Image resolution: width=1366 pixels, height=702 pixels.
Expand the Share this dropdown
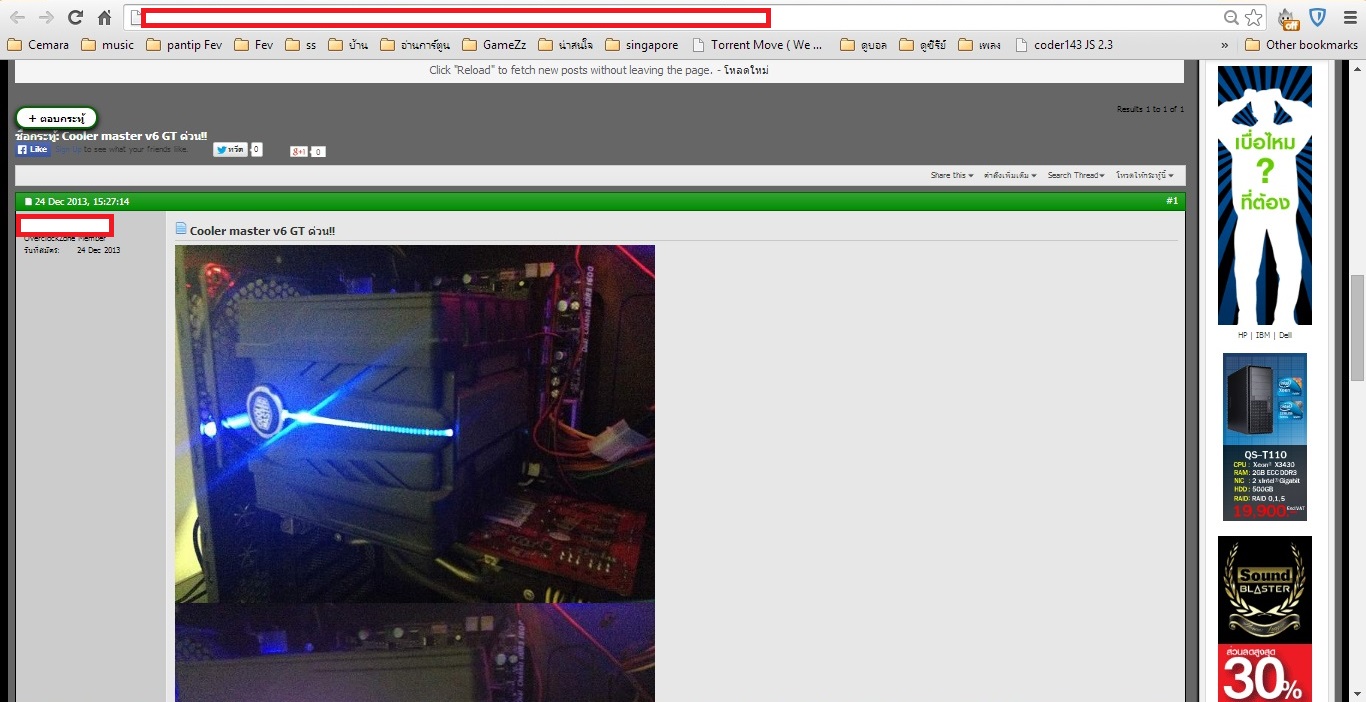(x=951, y=175)
